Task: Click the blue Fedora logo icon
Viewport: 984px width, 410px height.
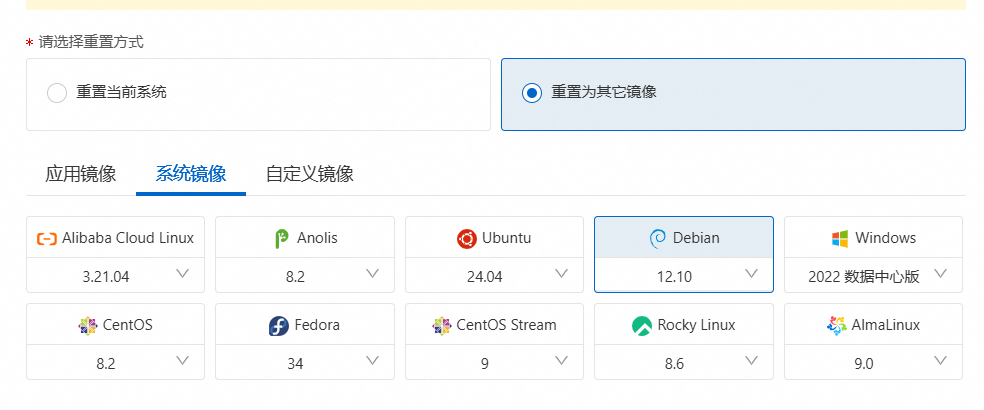Action: (279, 326)
